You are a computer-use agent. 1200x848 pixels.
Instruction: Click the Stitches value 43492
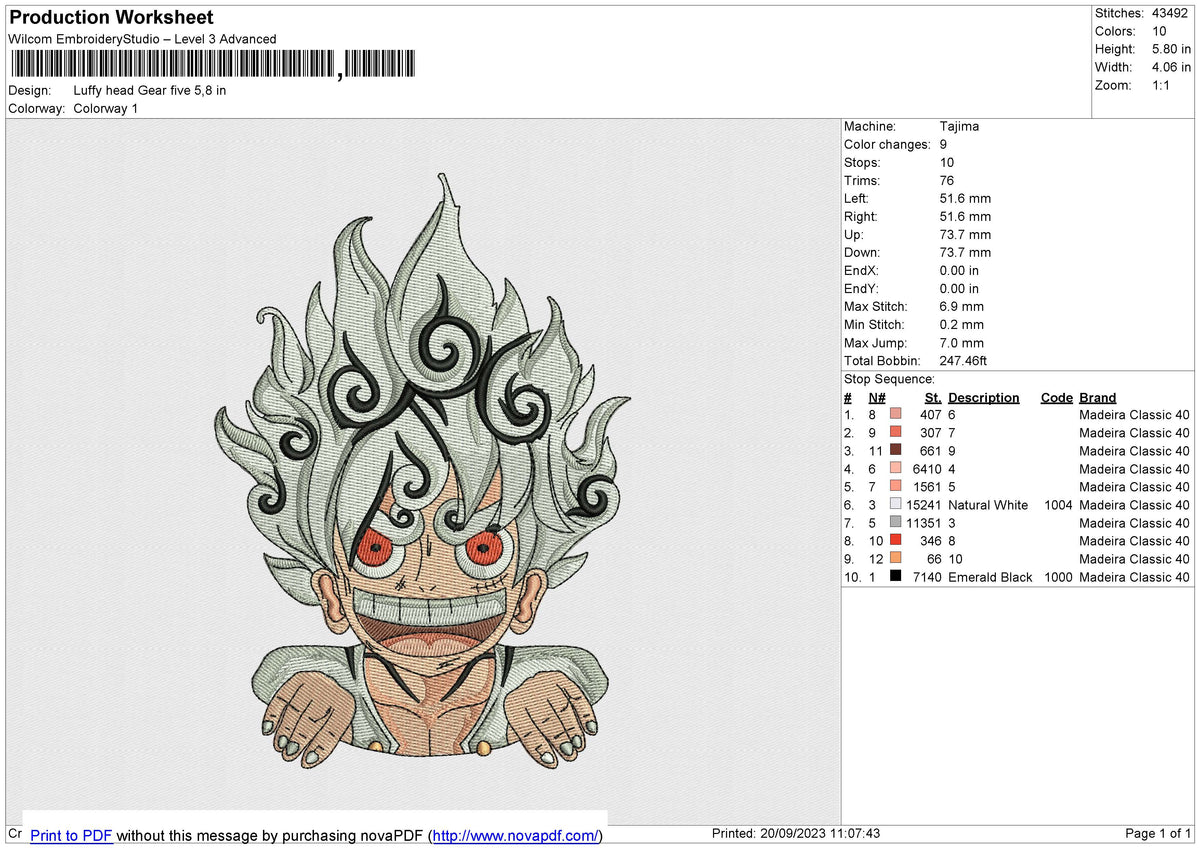[x=1171, y=13]
